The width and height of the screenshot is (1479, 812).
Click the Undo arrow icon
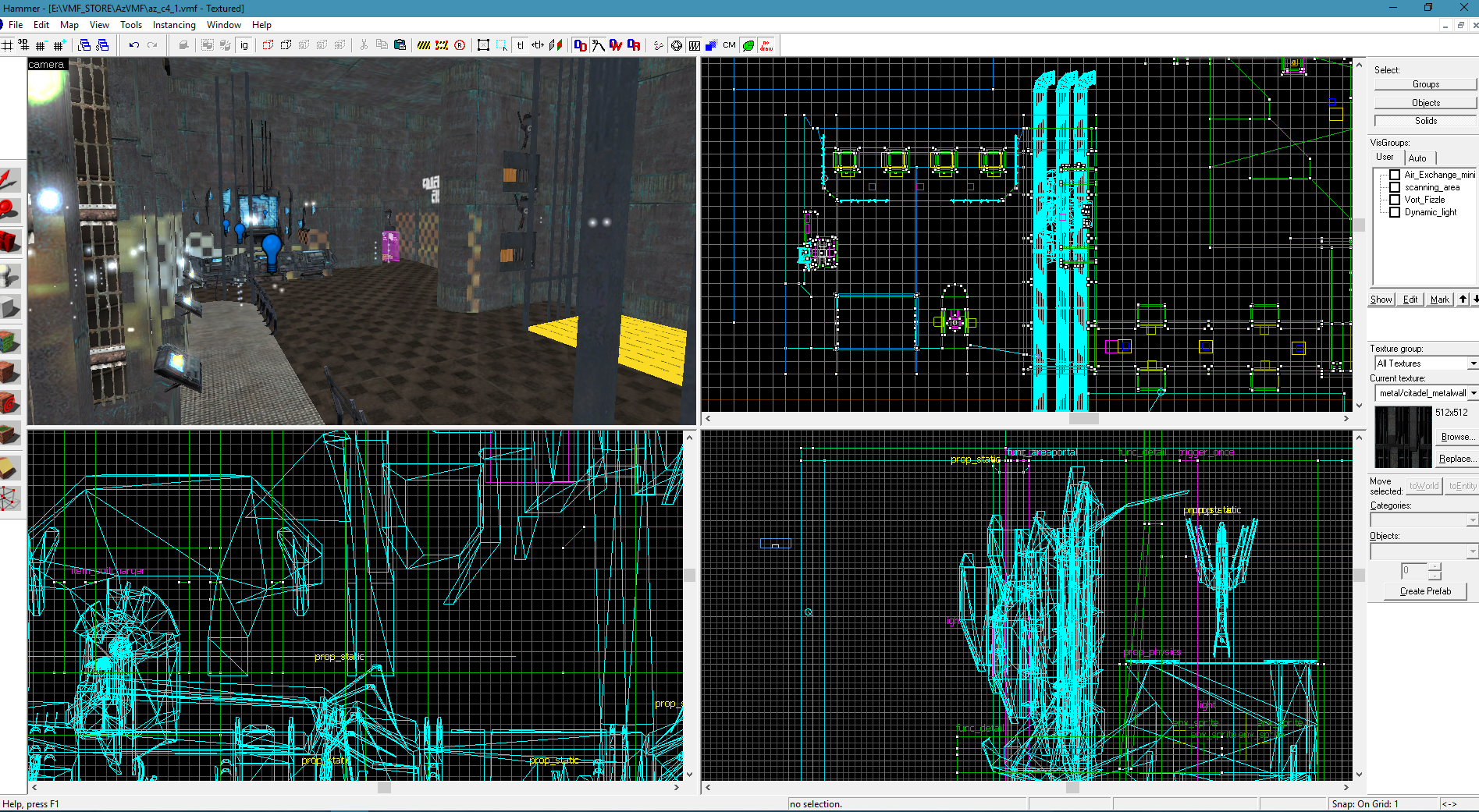click(x=134, y=45)
